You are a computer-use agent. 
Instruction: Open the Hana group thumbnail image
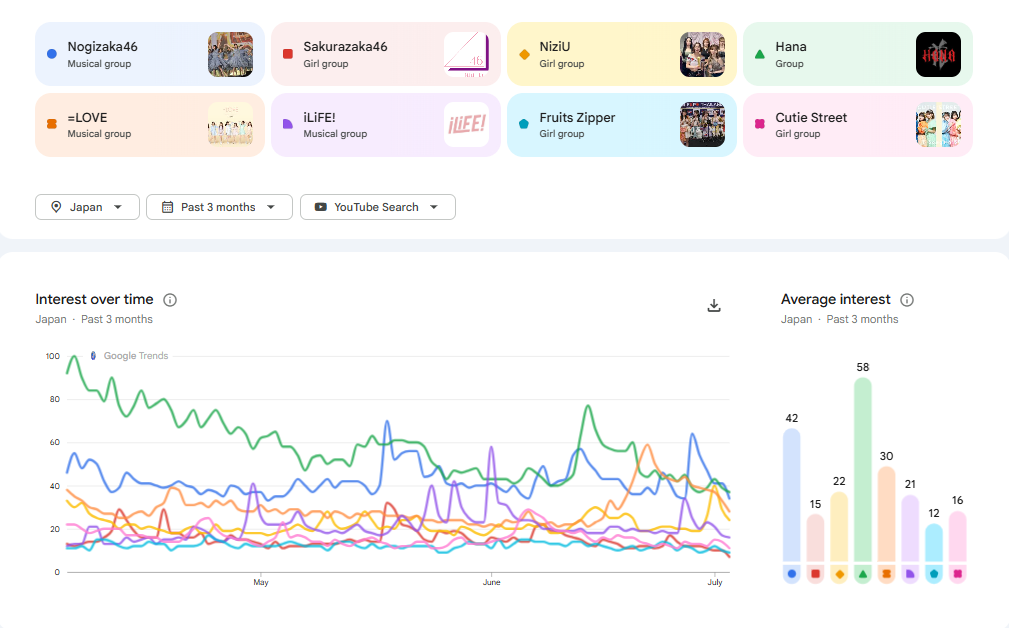coord(938,55)
